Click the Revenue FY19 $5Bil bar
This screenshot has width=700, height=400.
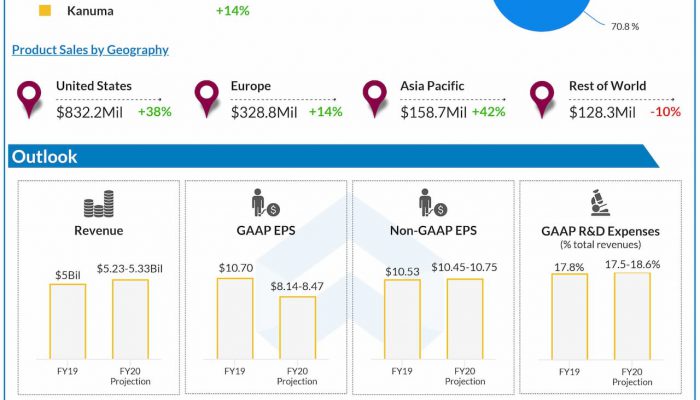67,320
